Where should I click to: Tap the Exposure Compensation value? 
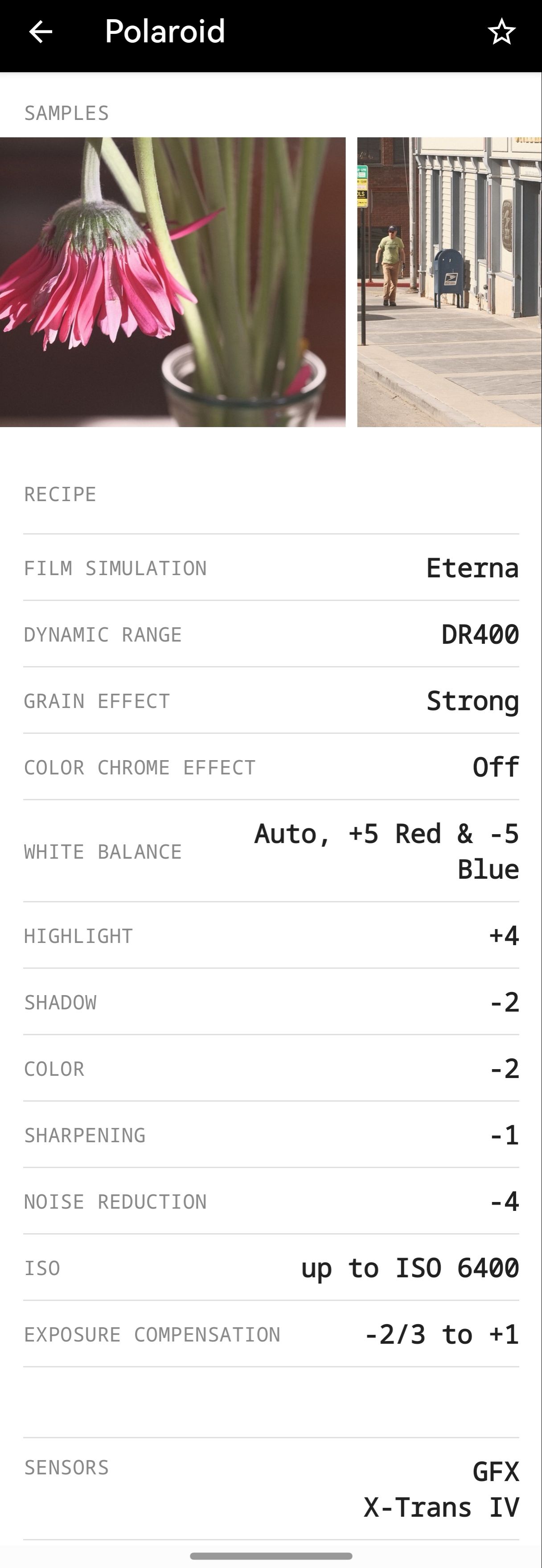pos(441,1334)
